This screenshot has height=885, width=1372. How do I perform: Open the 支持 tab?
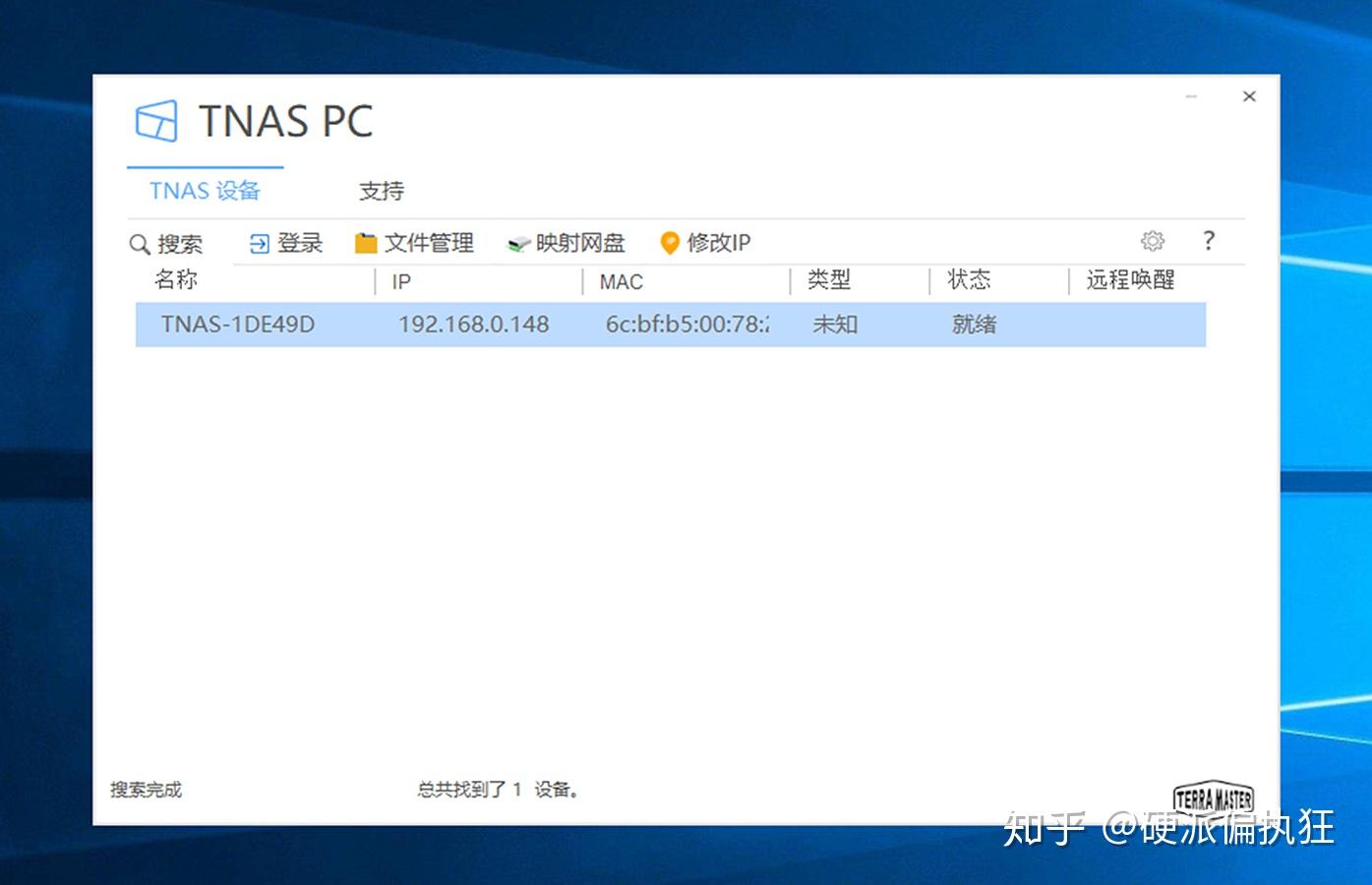[x=382, y=191]
